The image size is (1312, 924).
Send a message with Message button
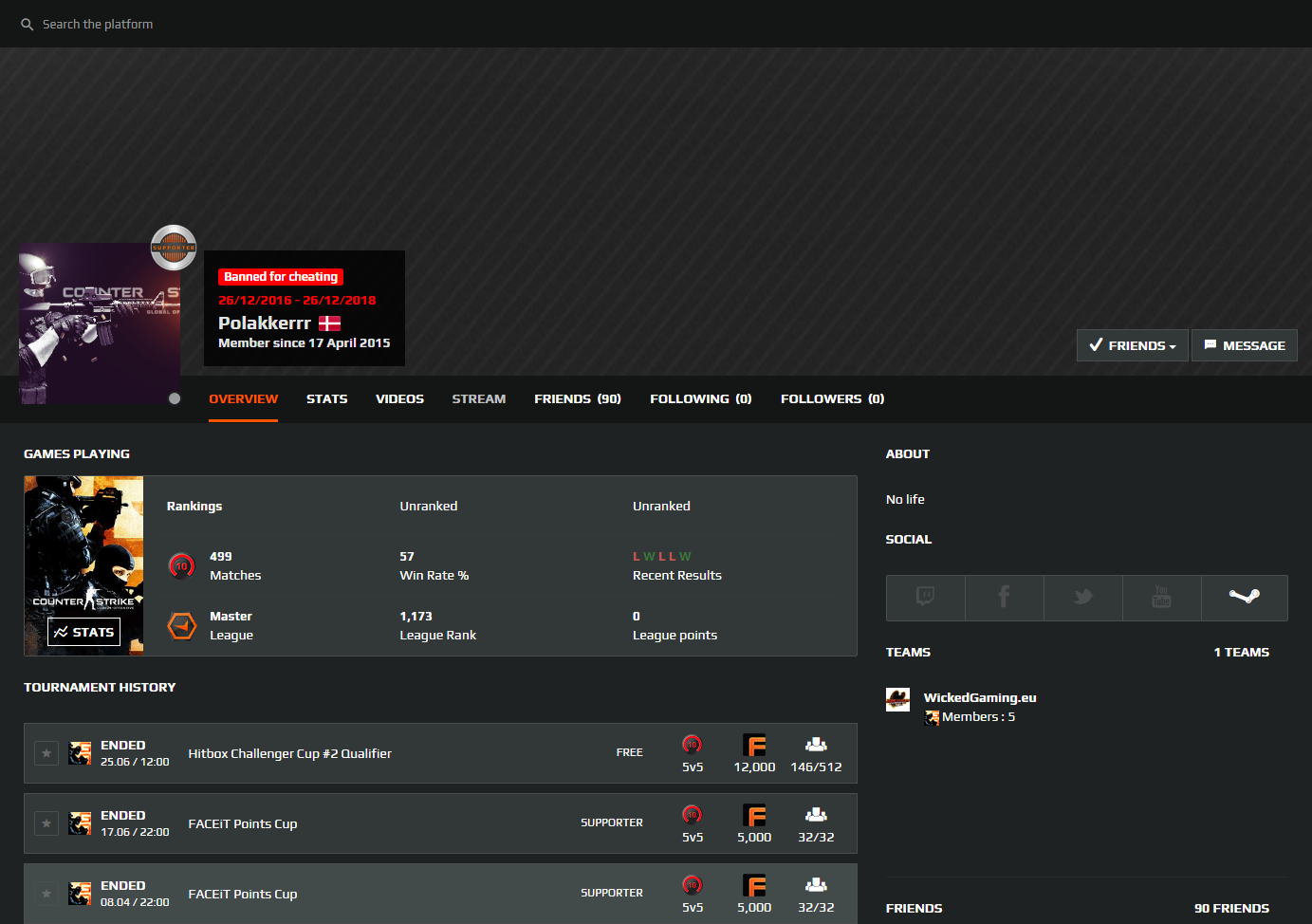tap(1245, 345)
